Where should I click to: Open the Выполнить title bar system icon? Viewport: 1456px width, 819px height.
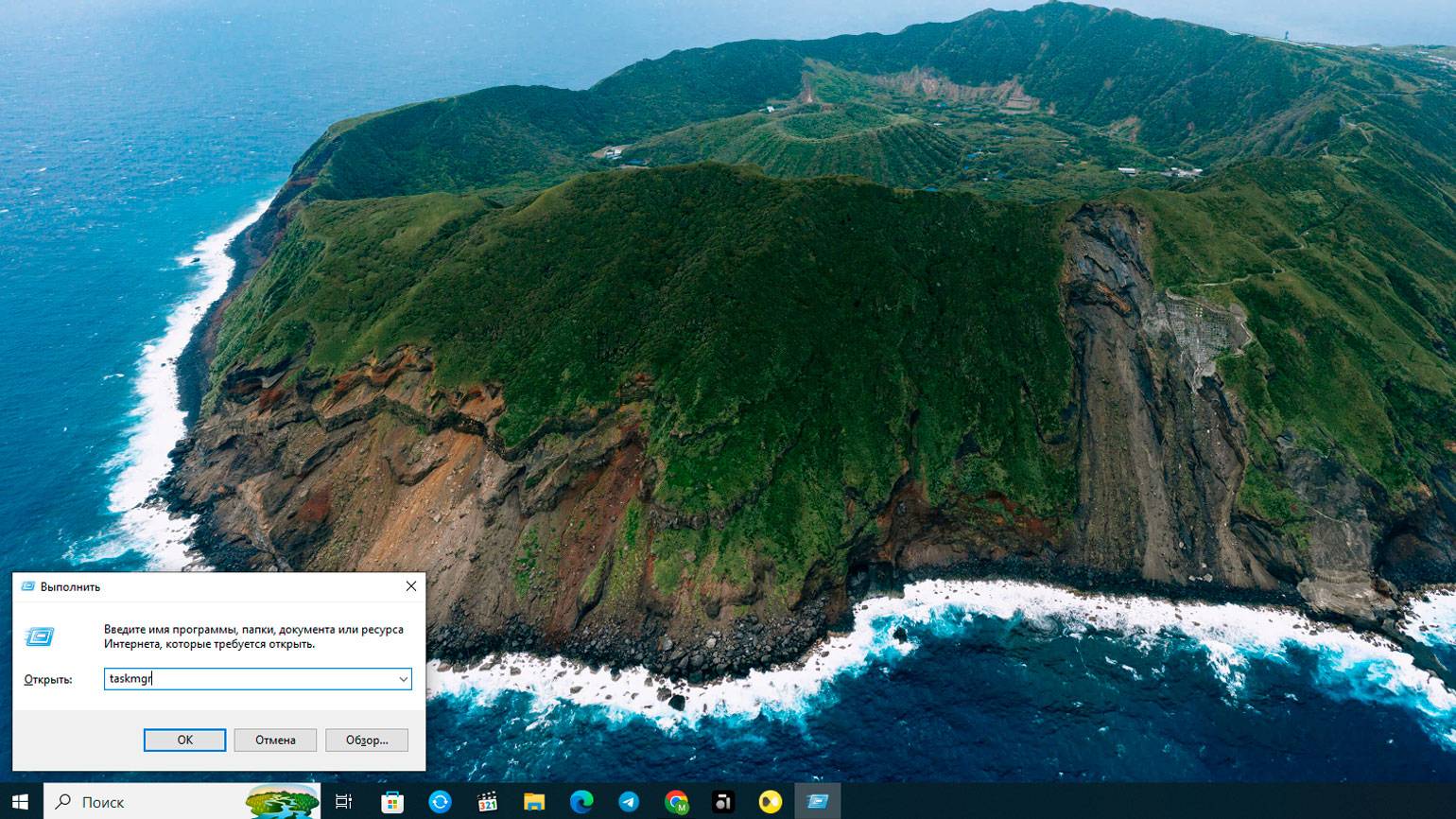pos(27,586)
